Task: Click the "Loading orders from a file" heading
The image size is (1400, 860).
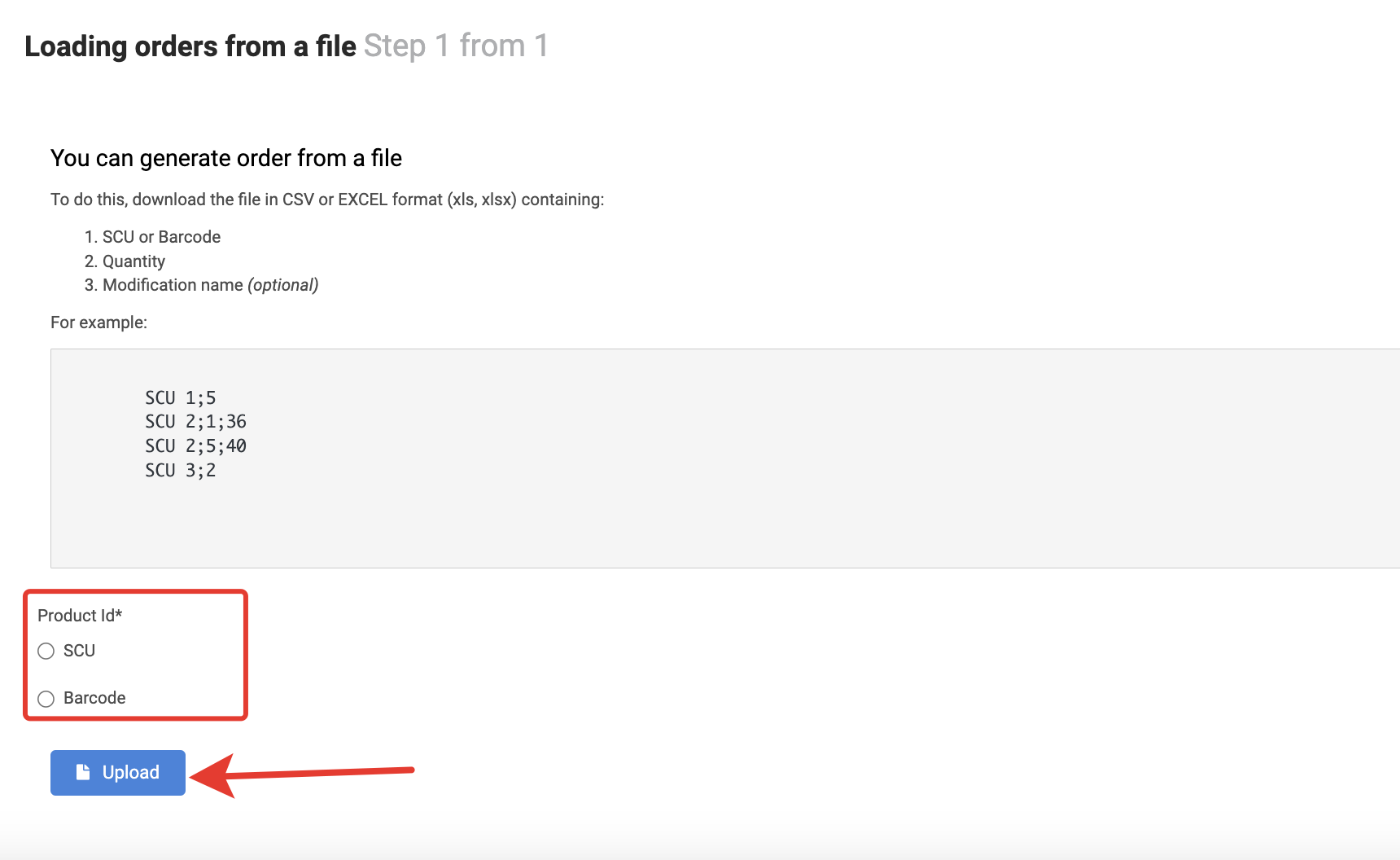Action: pyautogui.click(x=190, y=46)
